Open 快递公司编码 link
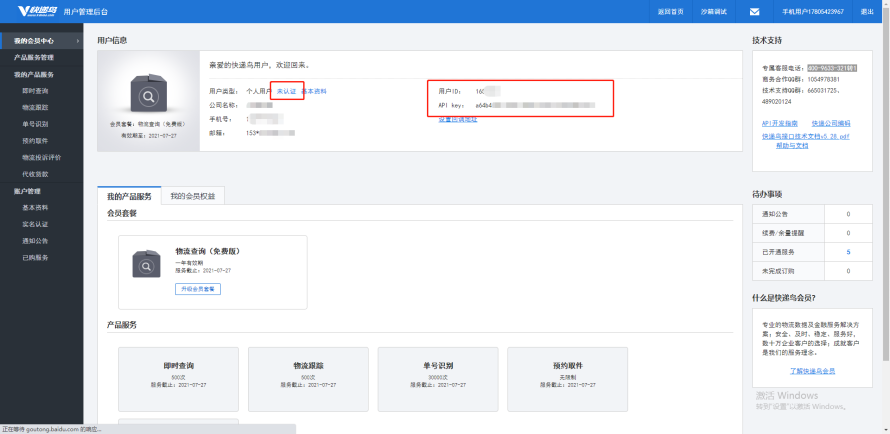The height and width of the screenshot is (434, 890). click(x=831, y=123)
